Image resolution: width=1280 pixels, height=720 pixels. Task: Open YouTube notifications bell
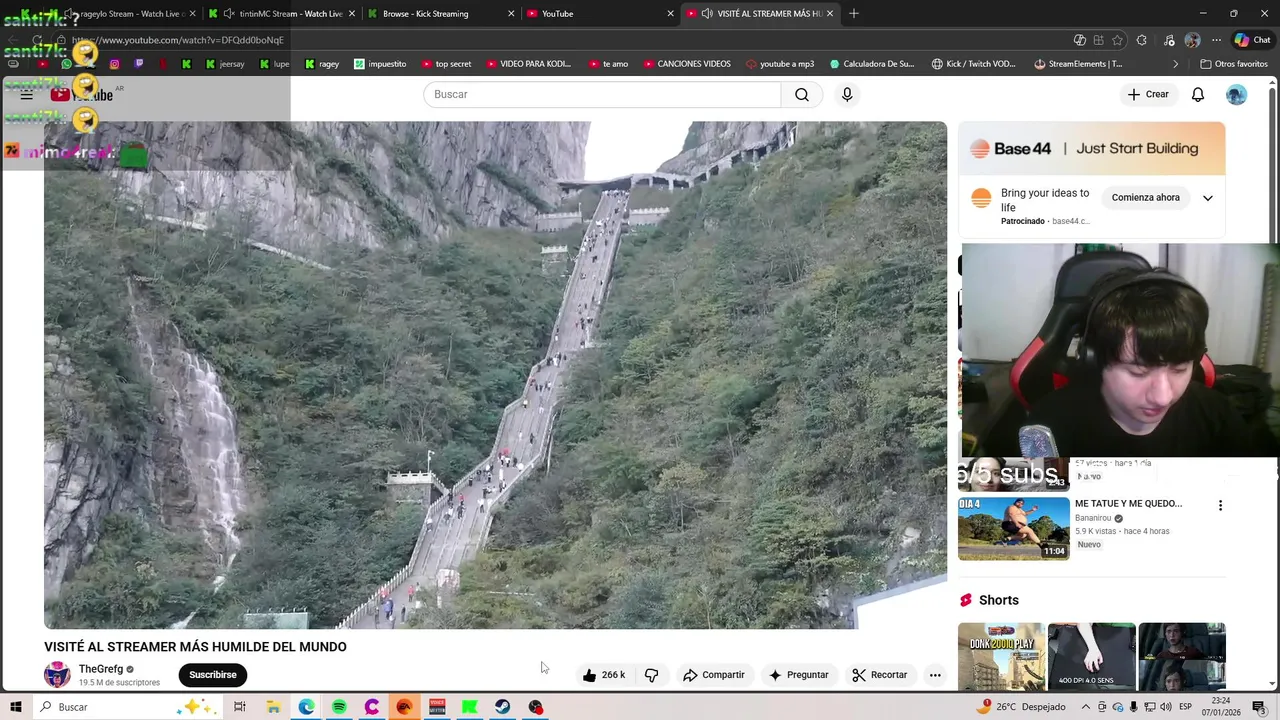[1197, 94]
